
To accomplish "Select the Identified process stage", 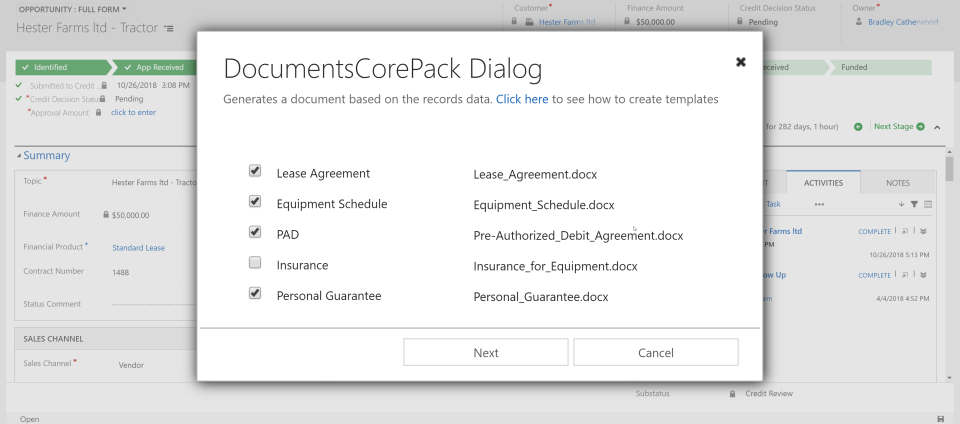I will [61, 67].
